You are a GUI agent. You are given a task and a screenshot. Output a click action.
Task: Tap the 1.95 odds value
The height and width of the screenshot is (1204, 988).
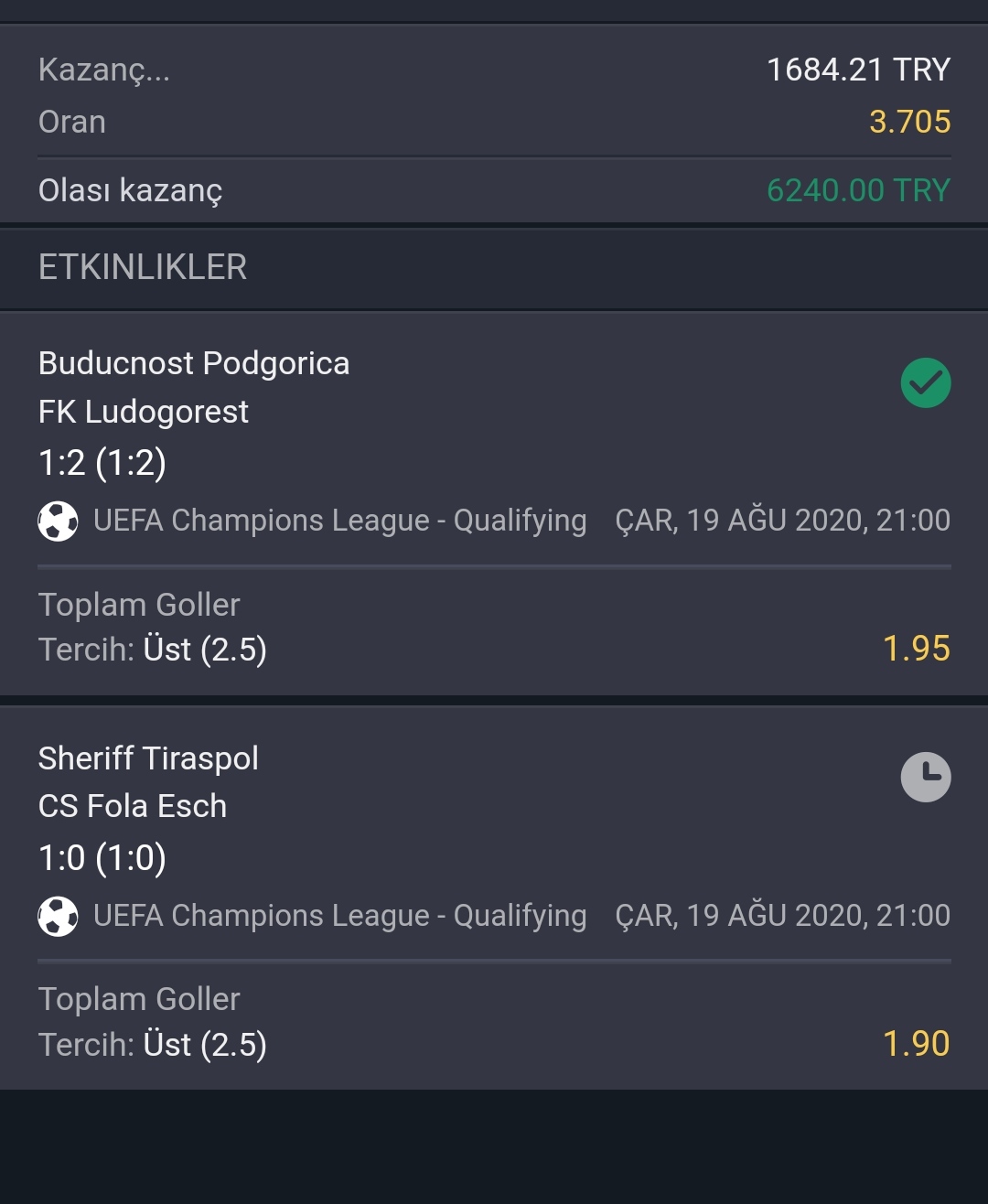[x=917, y=649]
